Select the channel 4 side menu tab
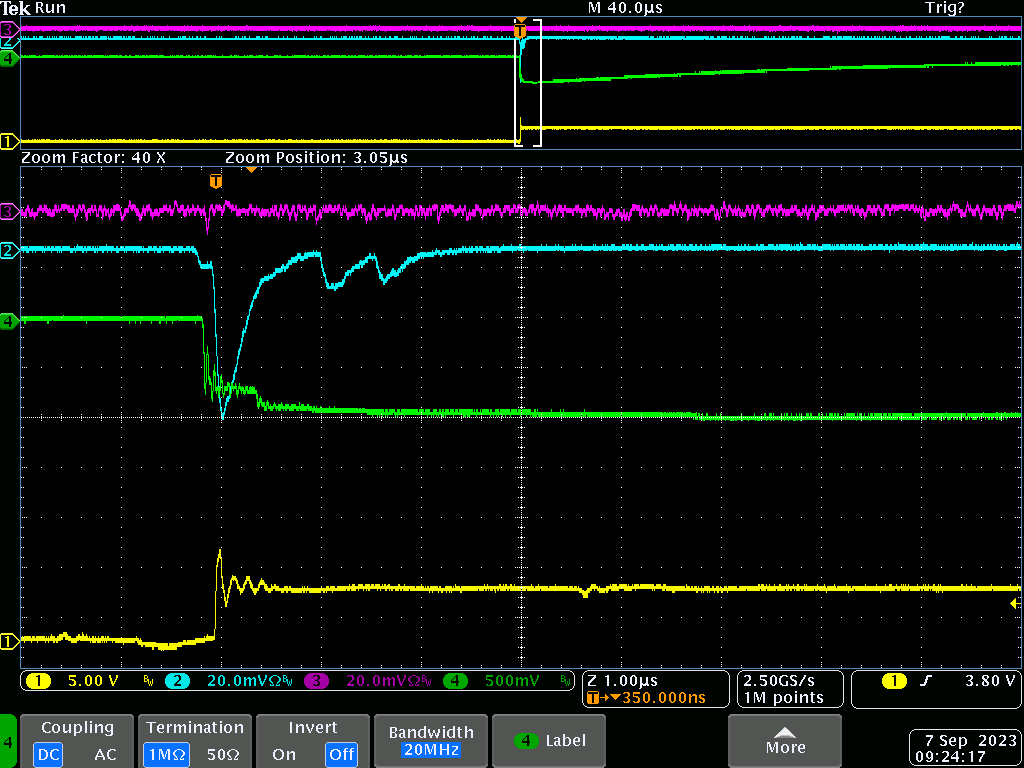The width and height of the screenshot is (1024, 768). pos(8,743)
